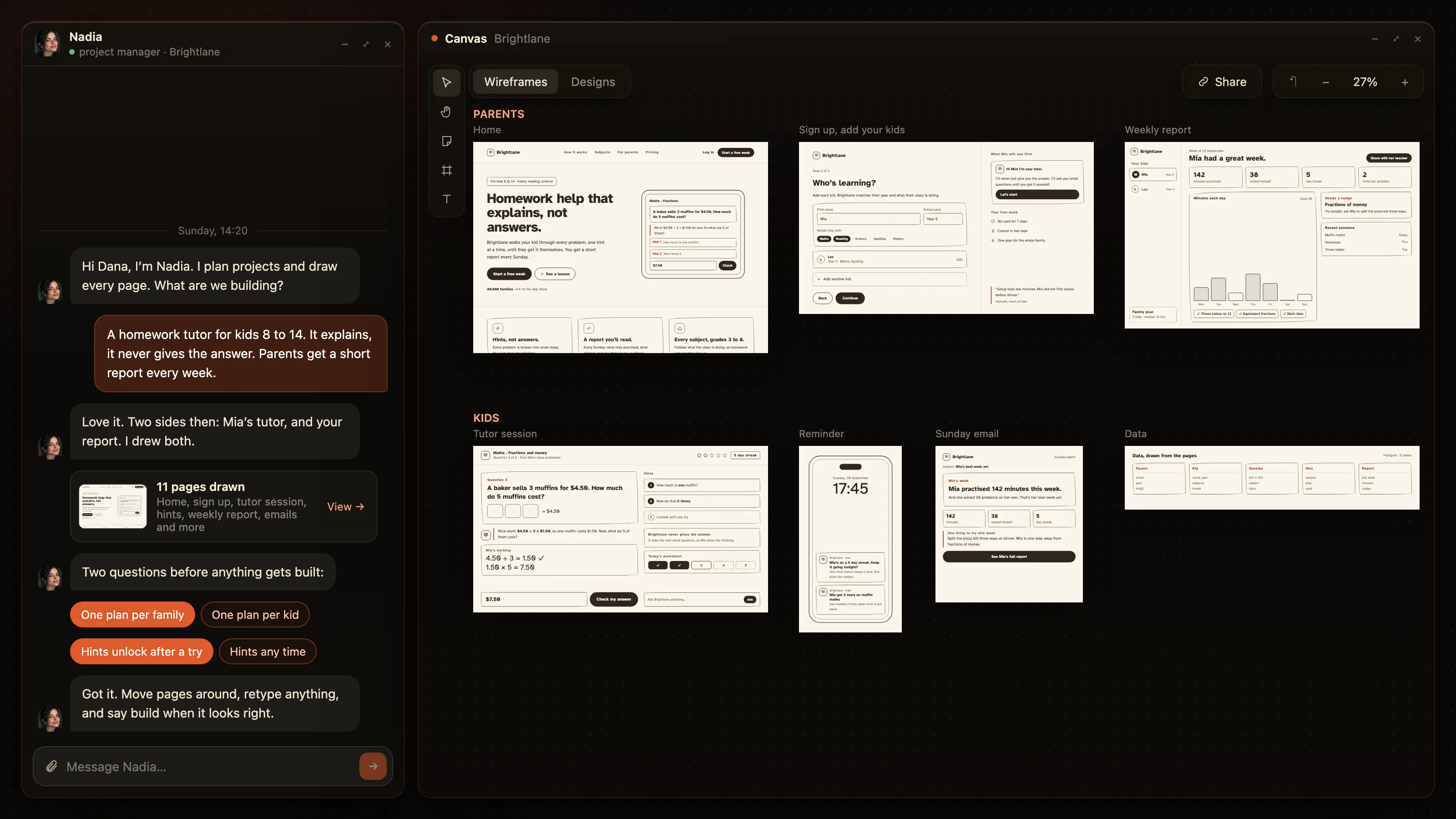Choose Hints unlock after a try
1456x819 pixels.
coord(142,652)
